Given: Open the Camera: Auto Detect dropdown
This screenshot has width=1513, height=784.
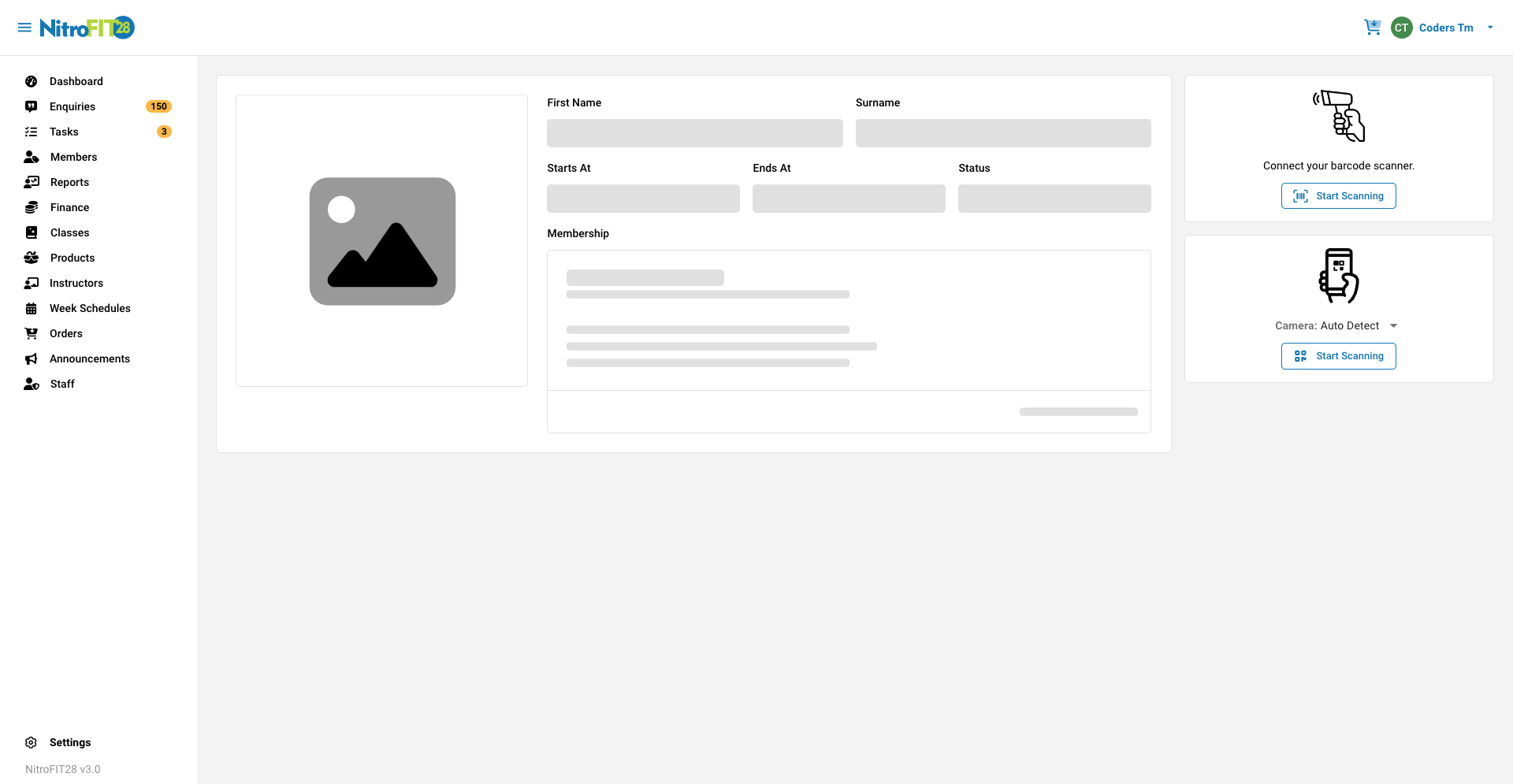Looking at the screenshot, I should 1337,325.
